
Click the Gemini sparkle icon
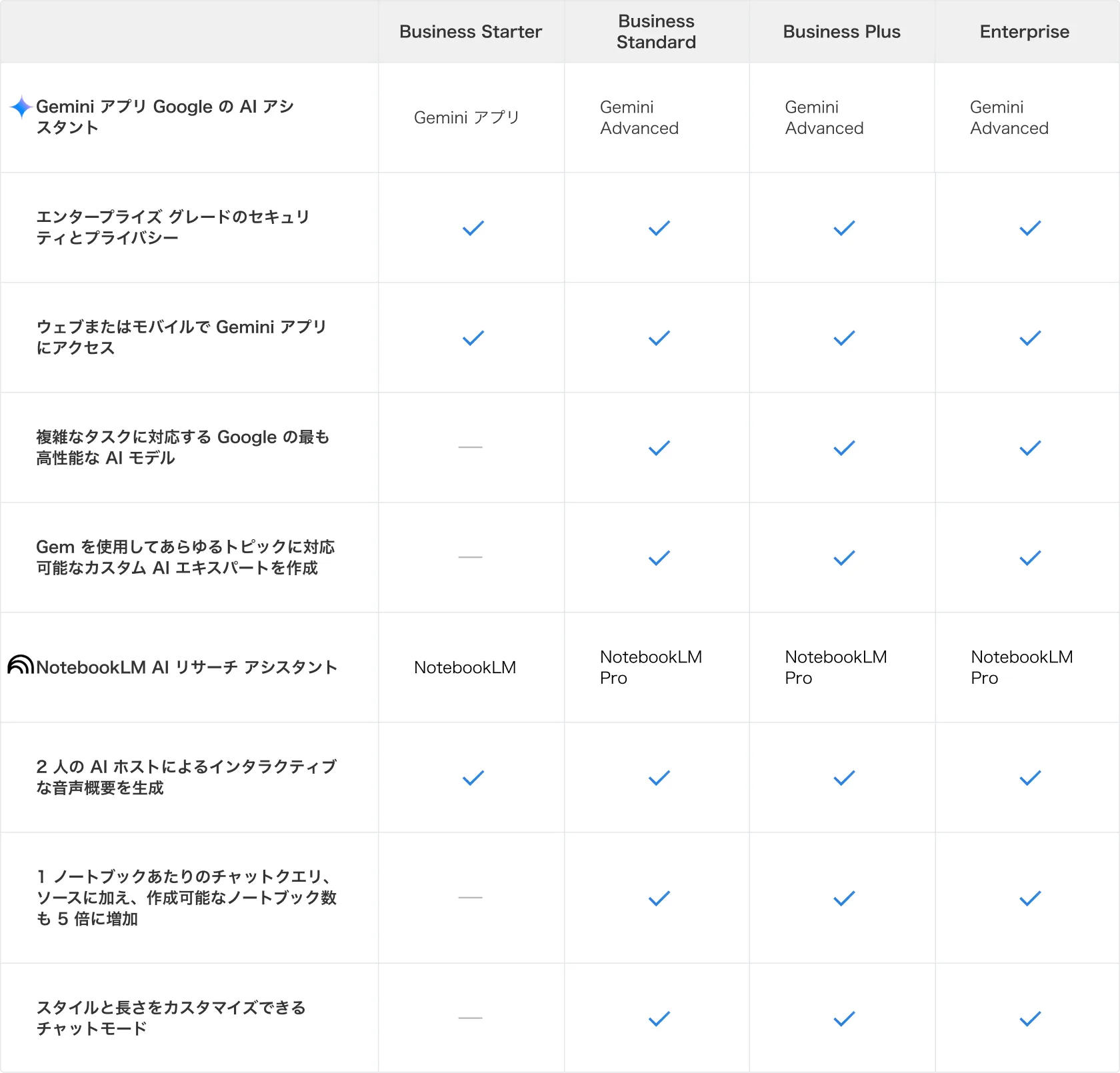[x=21, y=107]
